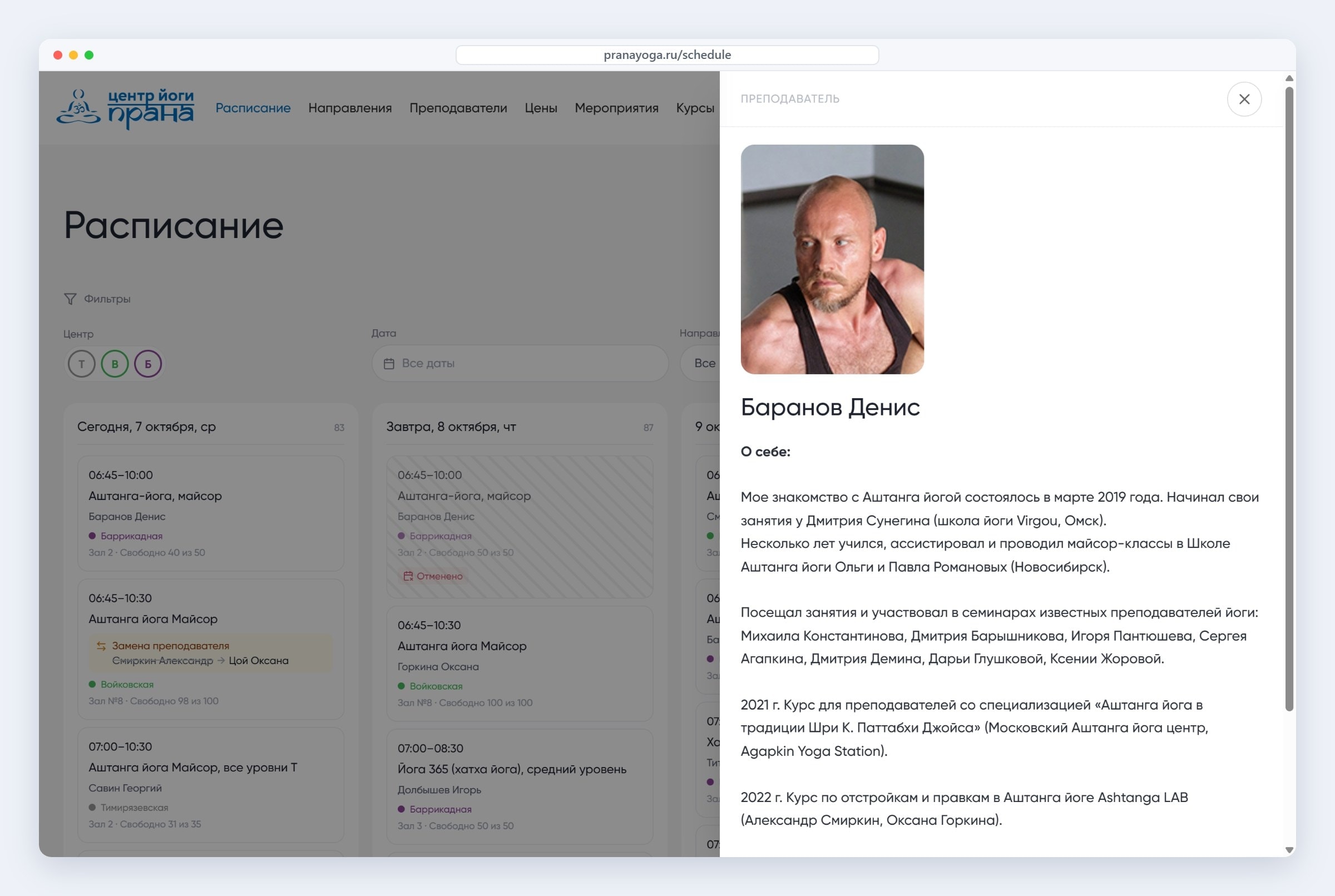Click the Фильтры label
The image size is (1335, 896).
pyautogui.click(x=107, y=299)
